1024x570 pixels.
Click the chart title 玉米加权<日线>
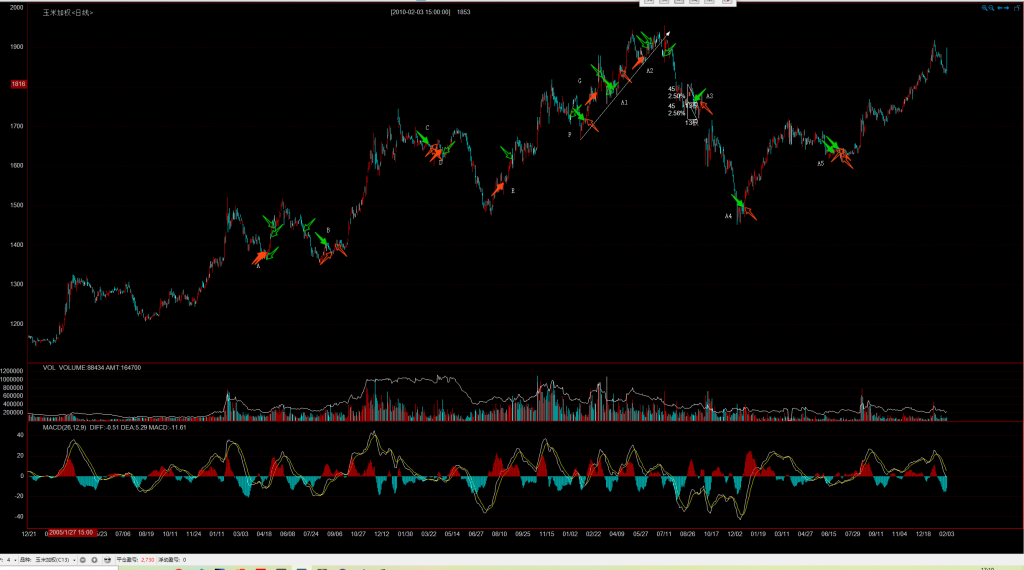[69, 12]
